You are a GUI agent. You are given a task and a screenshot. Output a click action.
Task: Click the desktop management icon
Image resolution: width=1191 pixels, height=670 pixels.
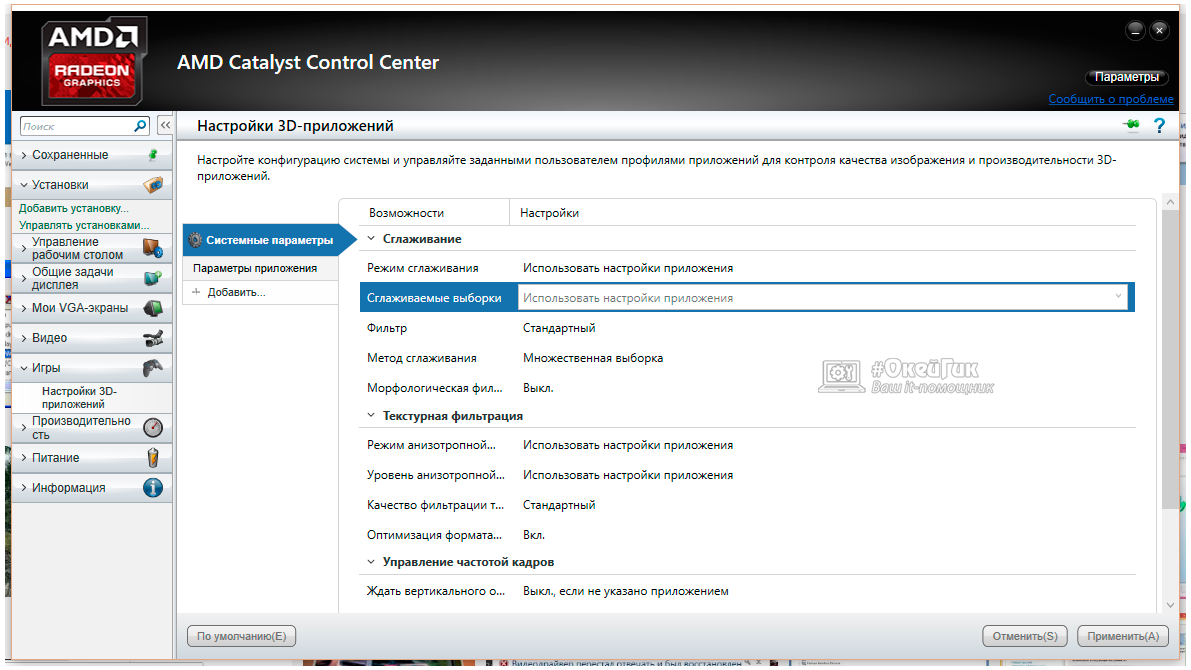[153, 248]
